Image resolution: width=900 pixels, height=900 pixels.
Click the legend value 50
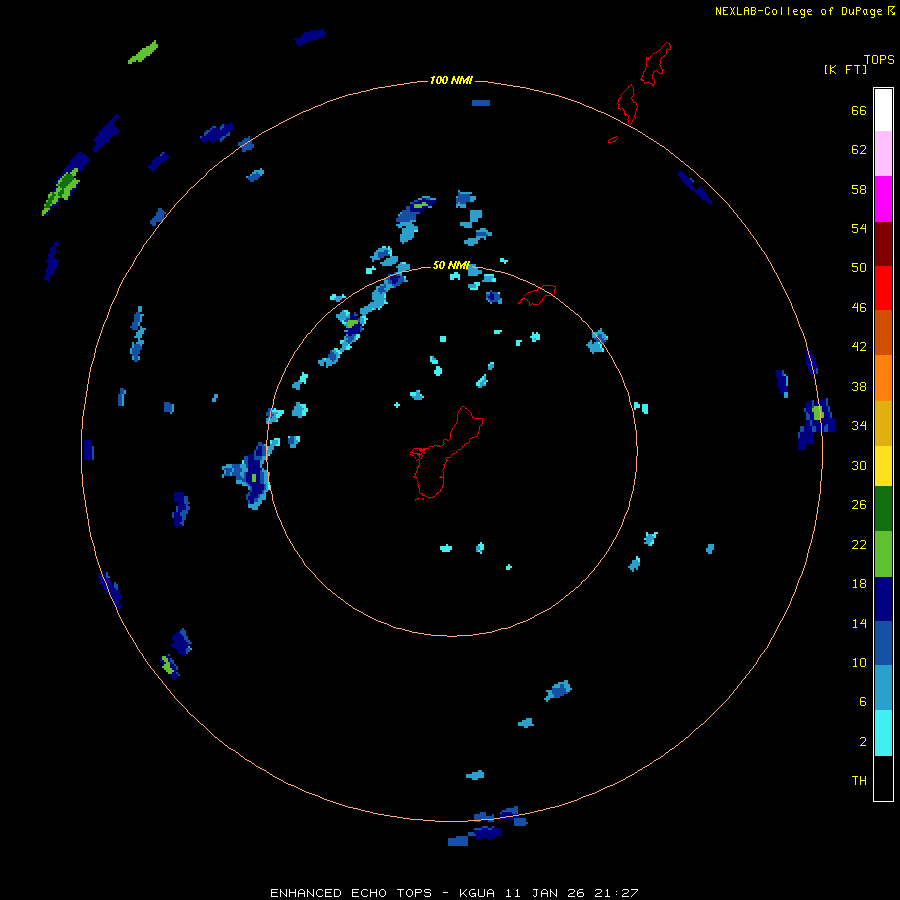click(x=859, y=268)
